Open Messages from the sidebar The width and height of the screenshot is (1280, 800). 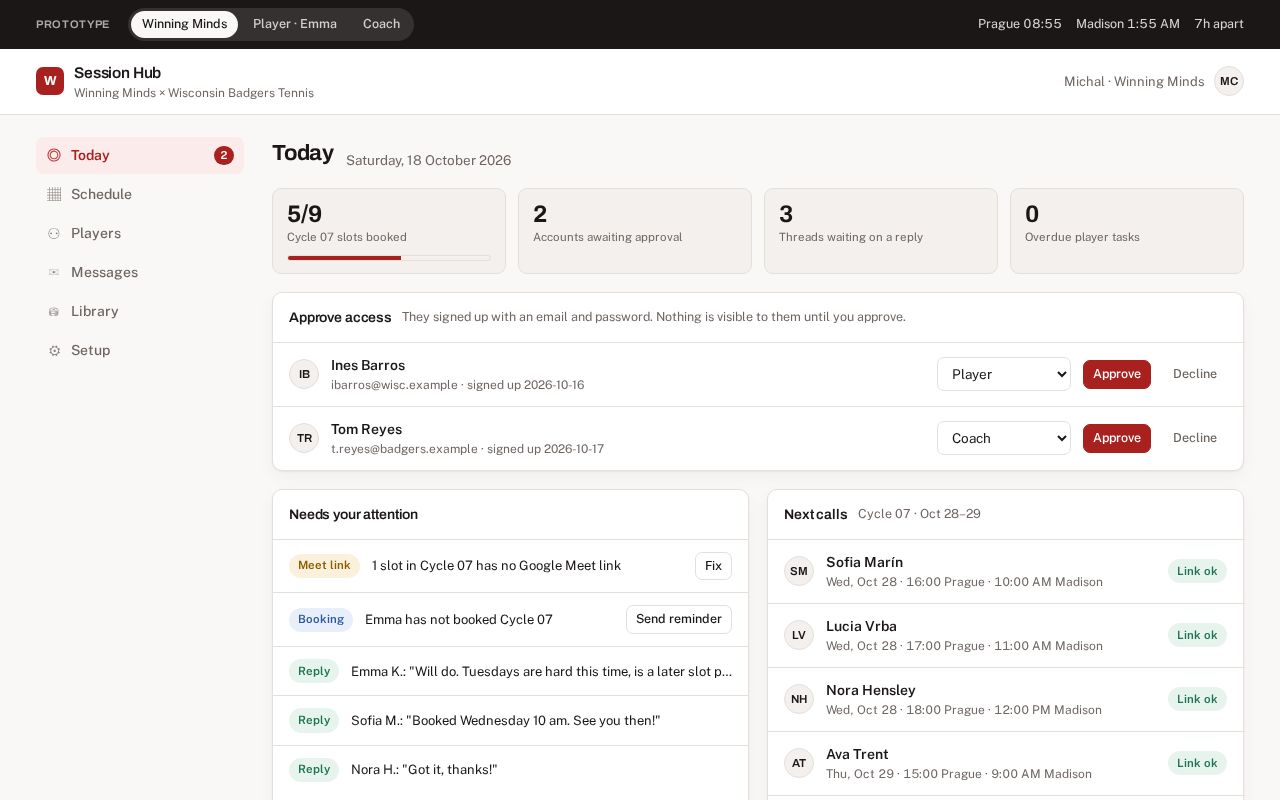pos(140,272)
